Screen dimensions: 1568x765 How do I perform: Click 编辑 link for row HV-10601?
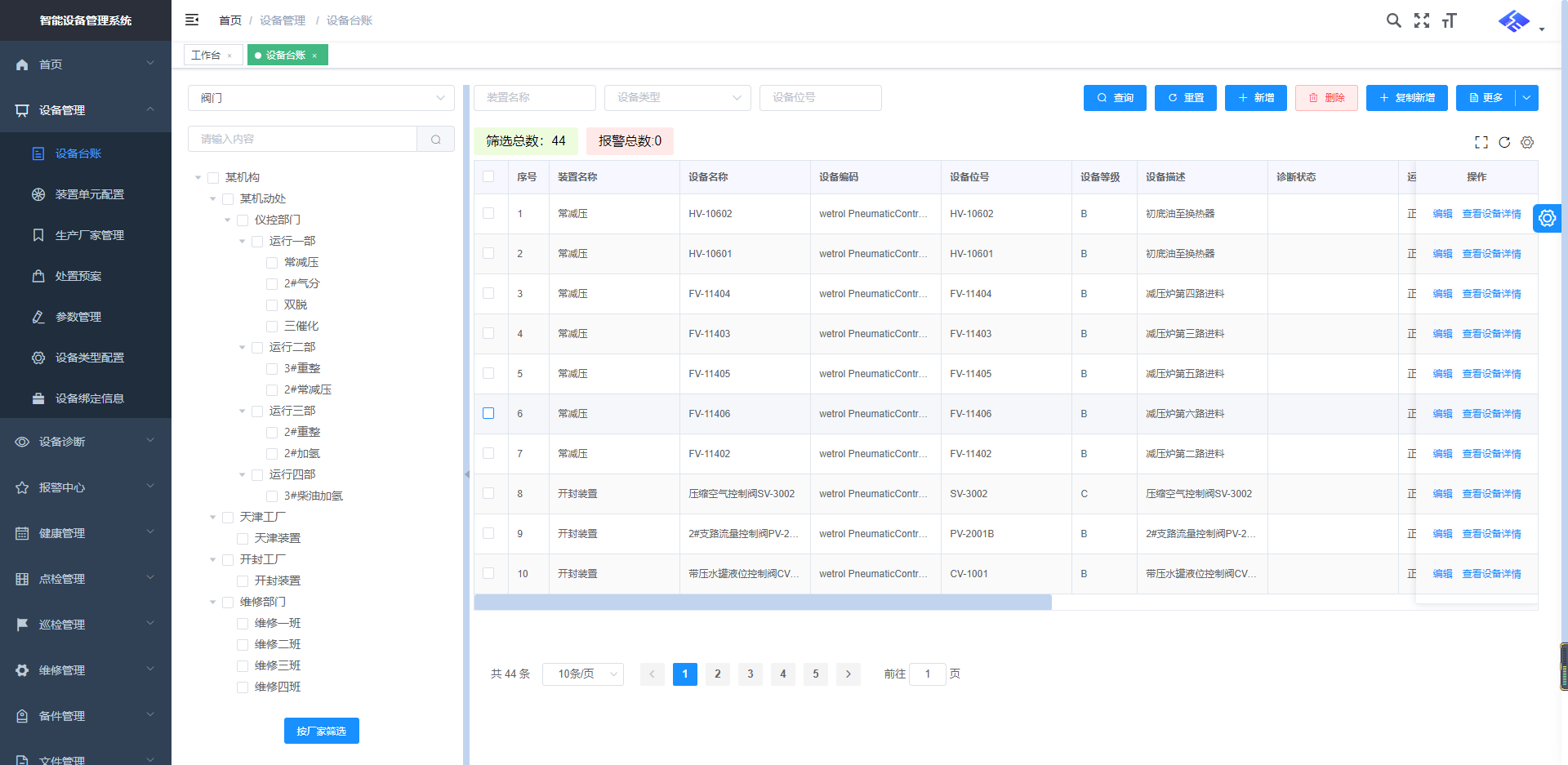[1442, 254]
